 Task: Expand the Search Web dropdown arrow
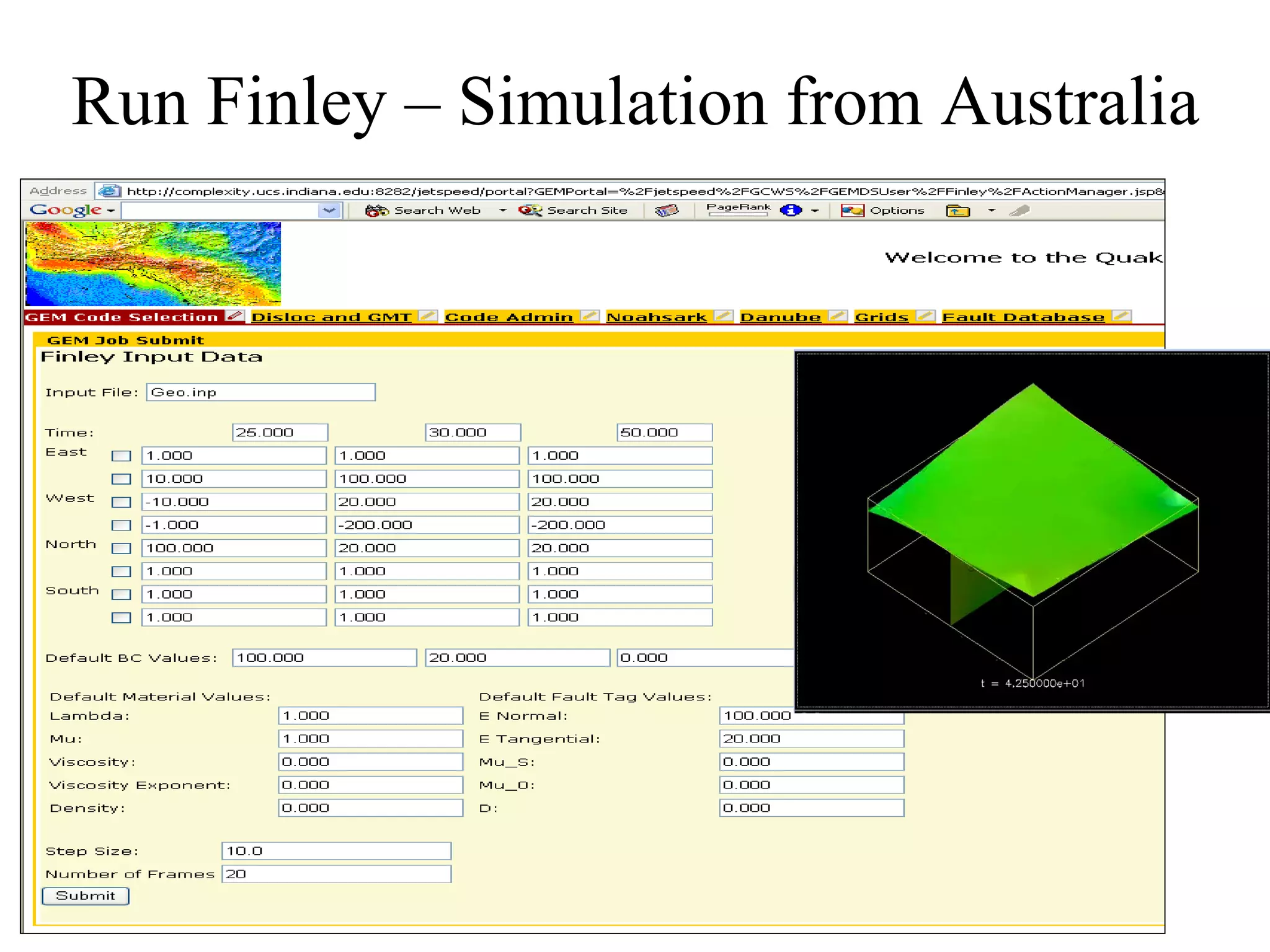pos(502,211)
